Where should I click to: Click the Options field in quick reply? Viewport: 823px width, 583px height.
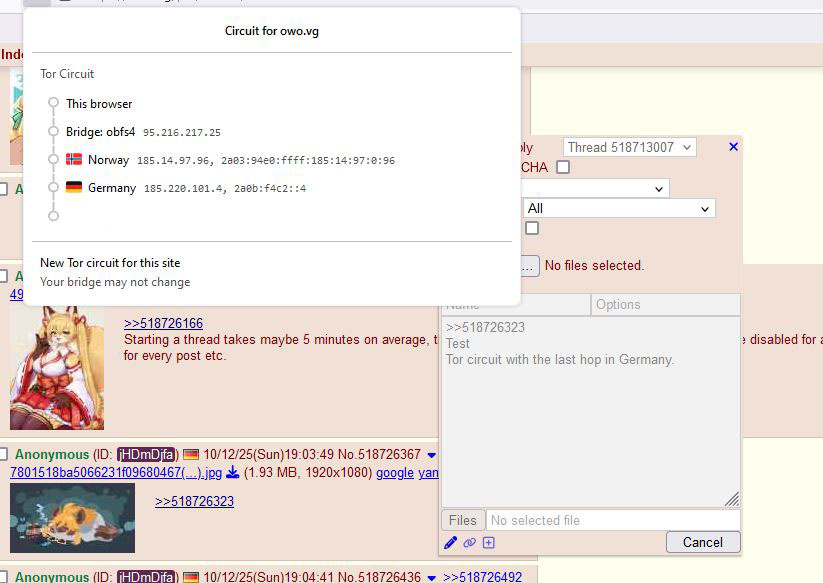point(666,304)
